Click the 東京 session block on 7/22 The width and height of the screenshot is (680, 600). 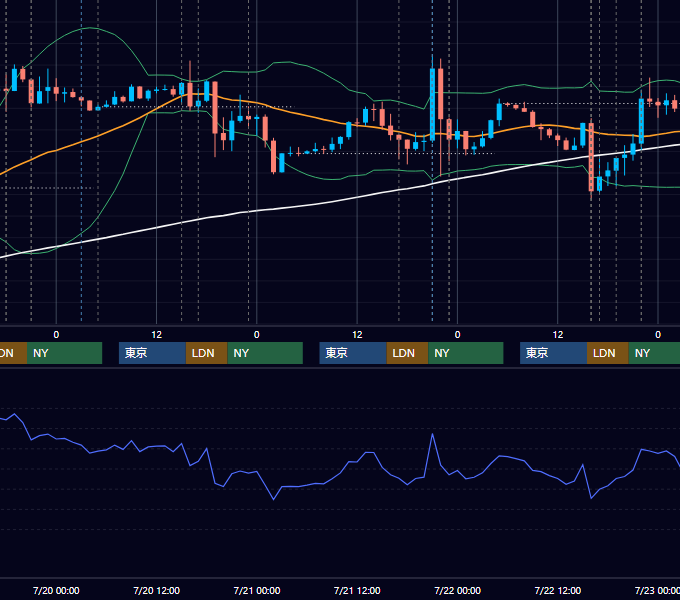coord(553,353)
